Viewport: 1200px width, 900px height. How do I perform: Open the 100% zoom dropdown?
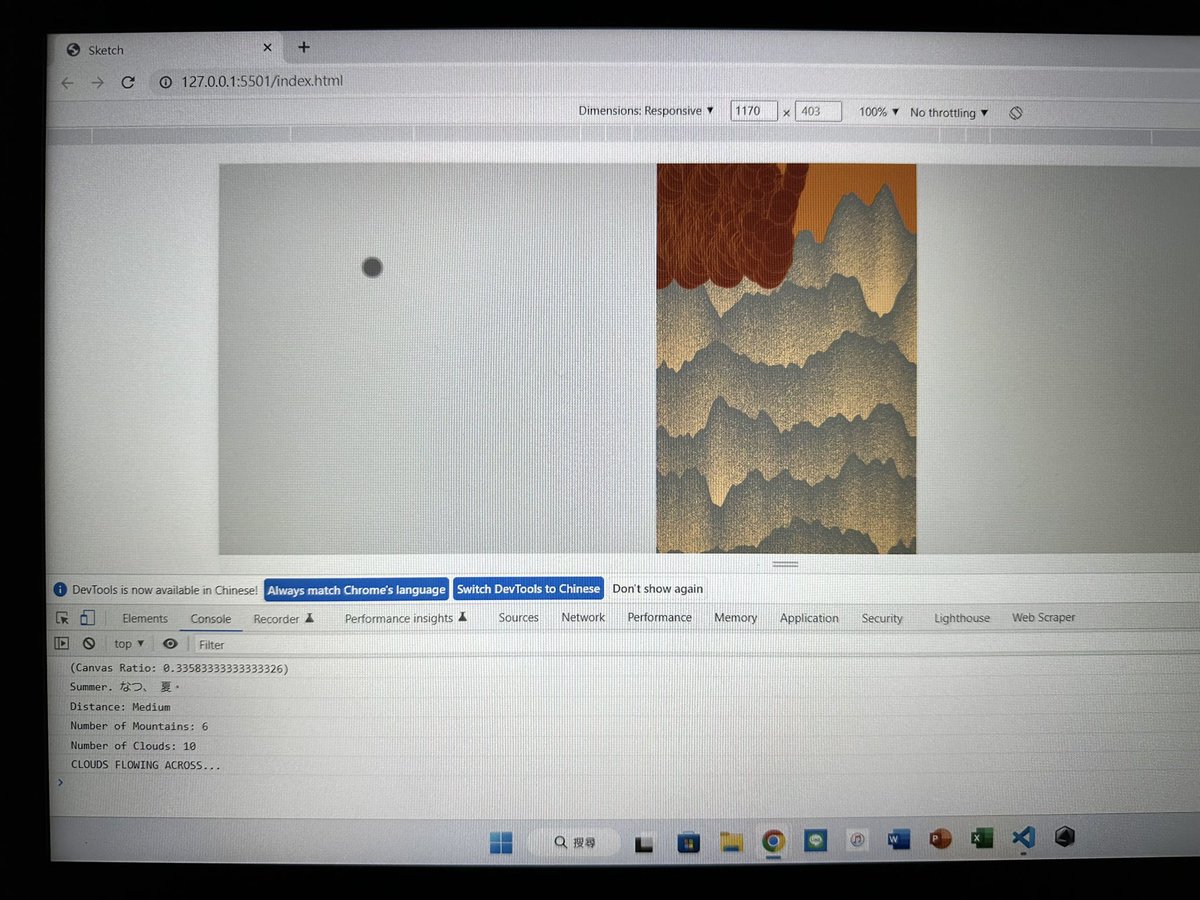point(879,112)
